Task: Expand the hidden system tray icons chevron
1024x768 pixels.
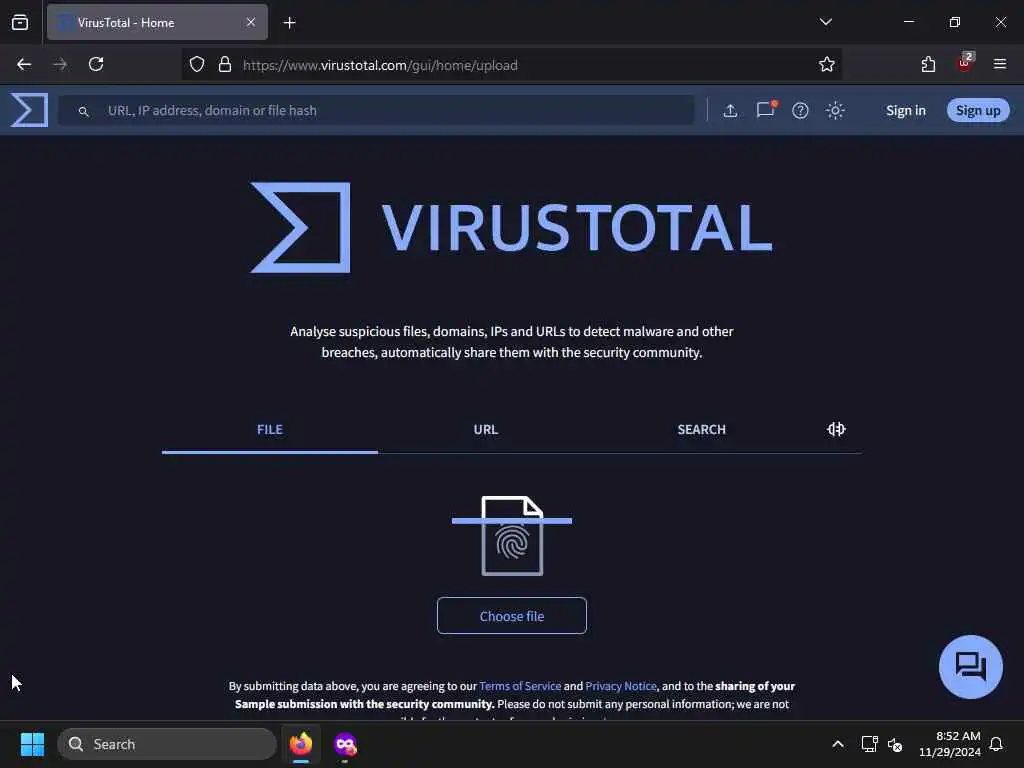Action: [x=838, y=744]
